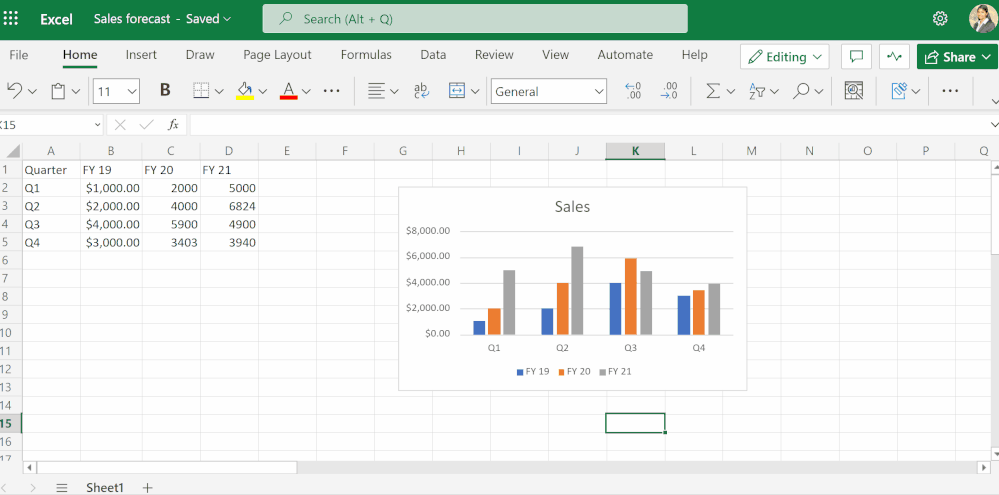The width and height of the screenshot is (999, 495).
Task: Click the text alignment icon
Action: tap(377, 91)
